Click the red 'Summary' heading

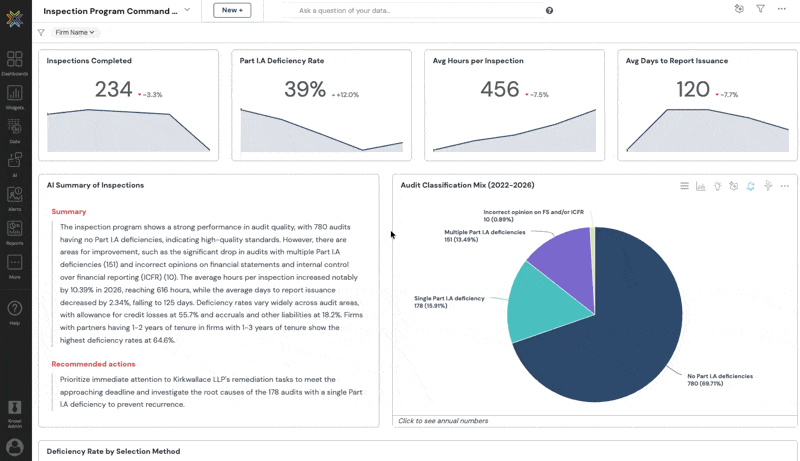(69, 212)
